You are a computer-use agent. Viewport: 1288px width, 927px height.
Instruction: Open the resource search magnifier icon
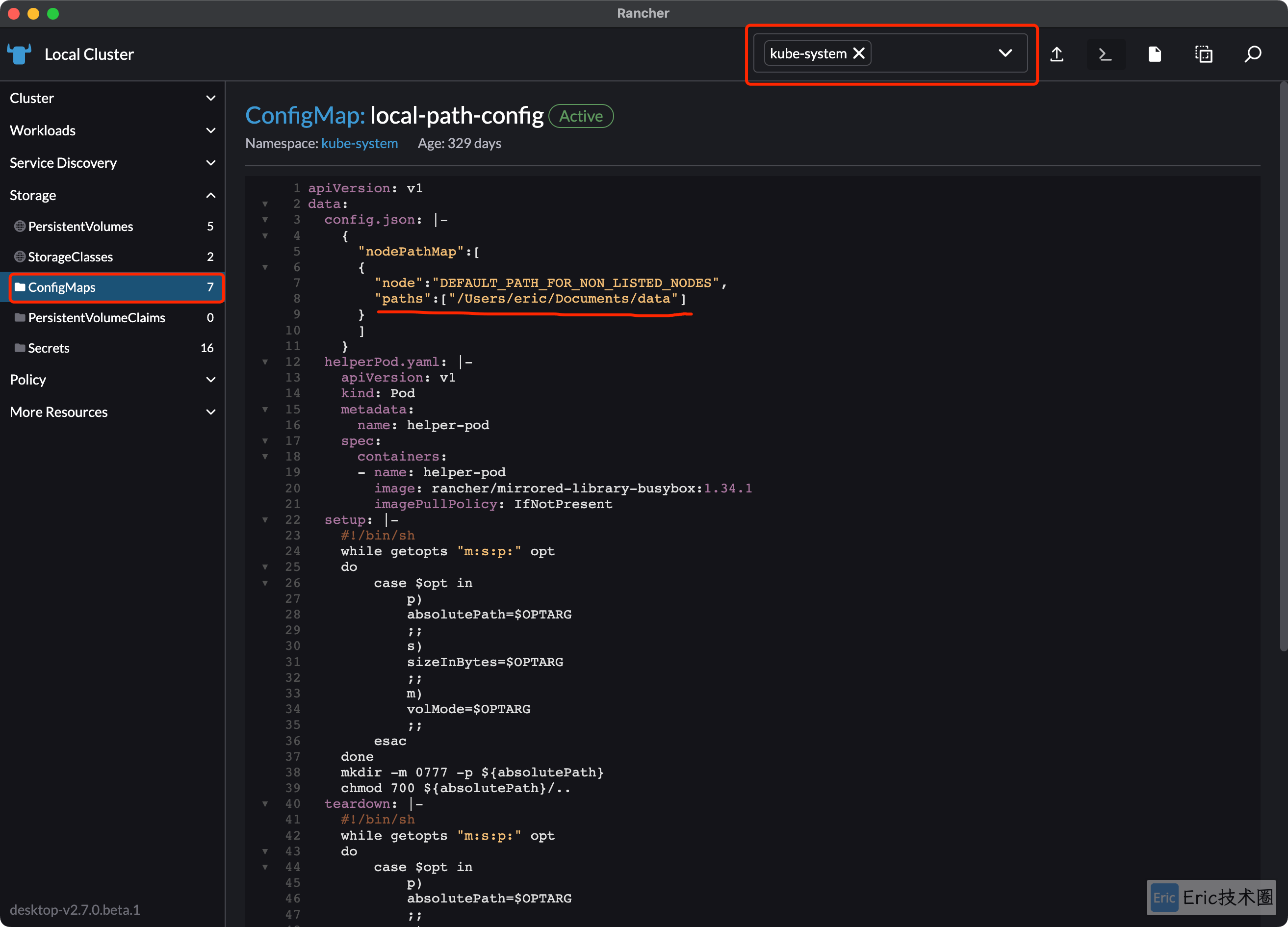coord(1253,54)
